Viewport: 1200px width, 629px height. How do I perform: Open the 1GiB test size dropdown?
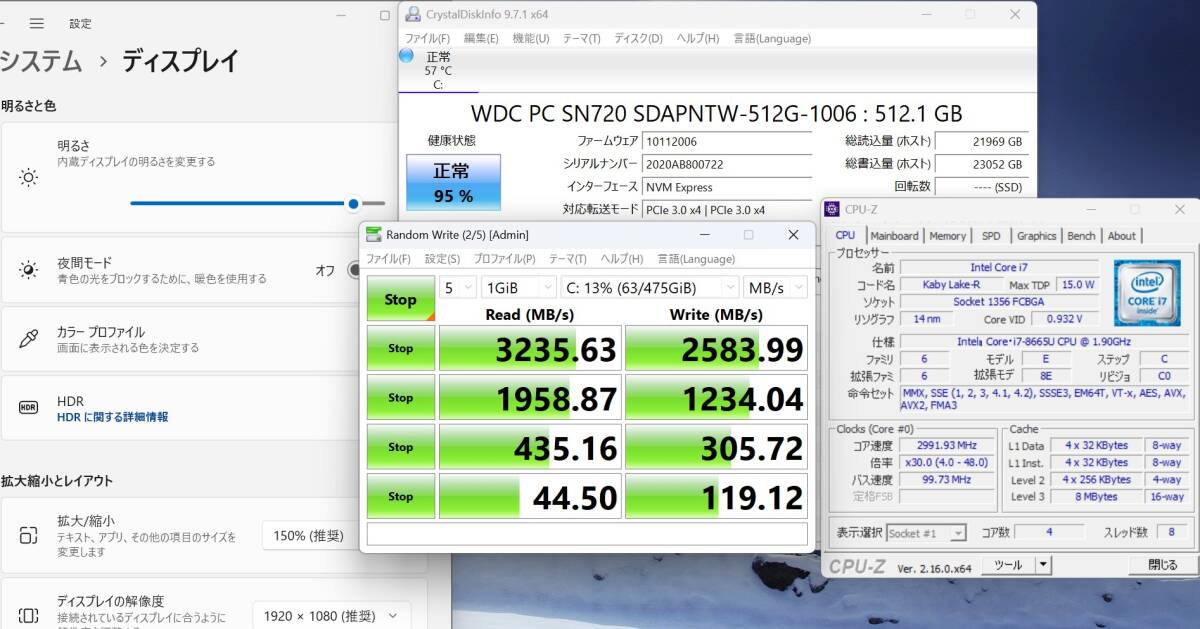coord(518,288)
